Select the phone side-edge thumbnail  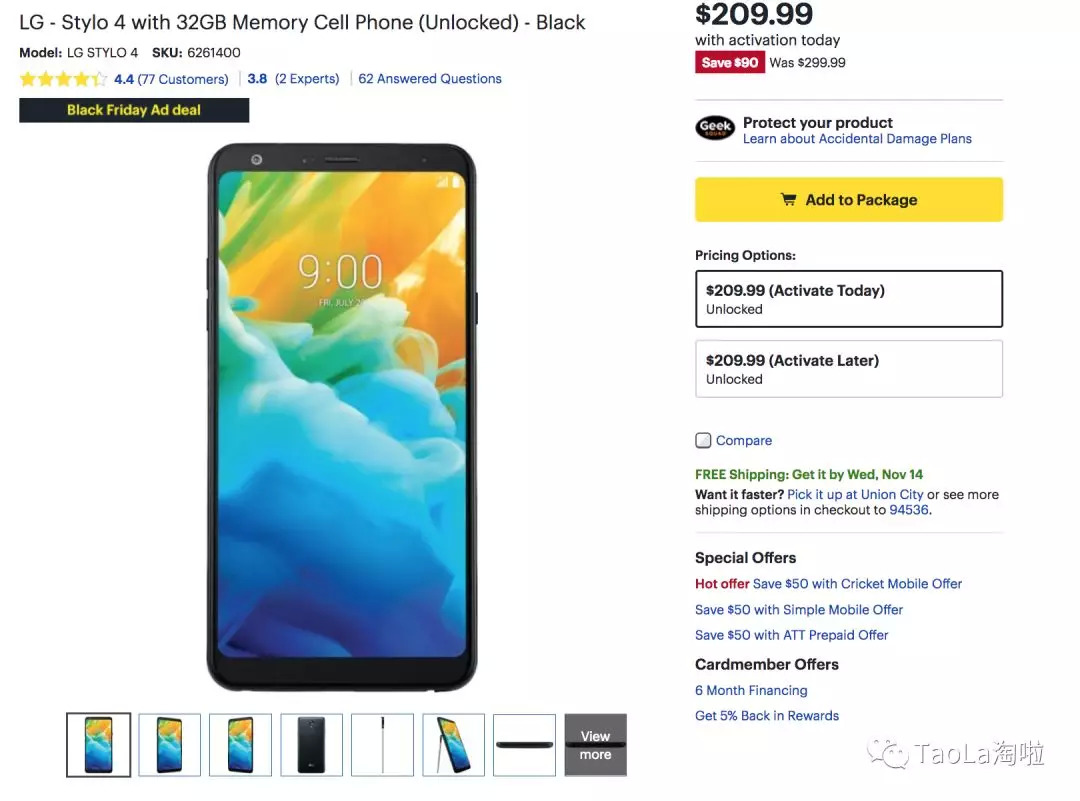(525, 745)
